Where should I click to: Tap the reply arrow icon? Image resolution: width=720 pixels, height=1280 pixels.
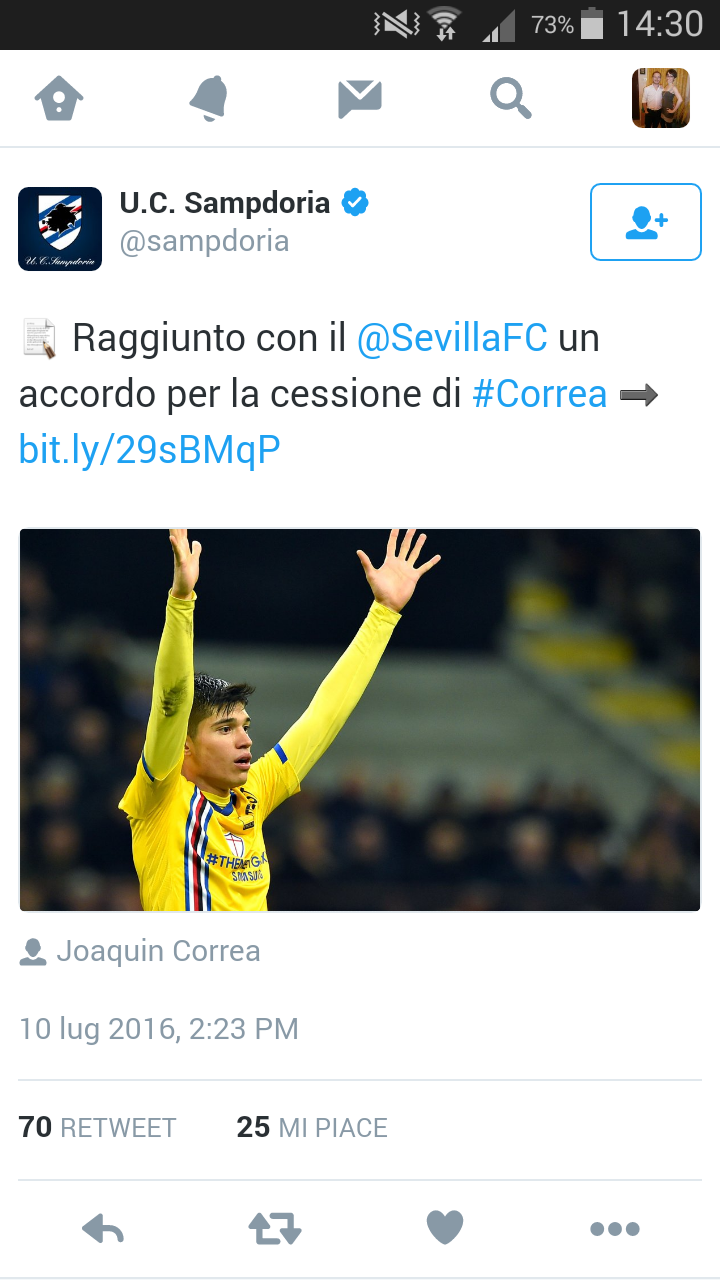(103, 1228)
